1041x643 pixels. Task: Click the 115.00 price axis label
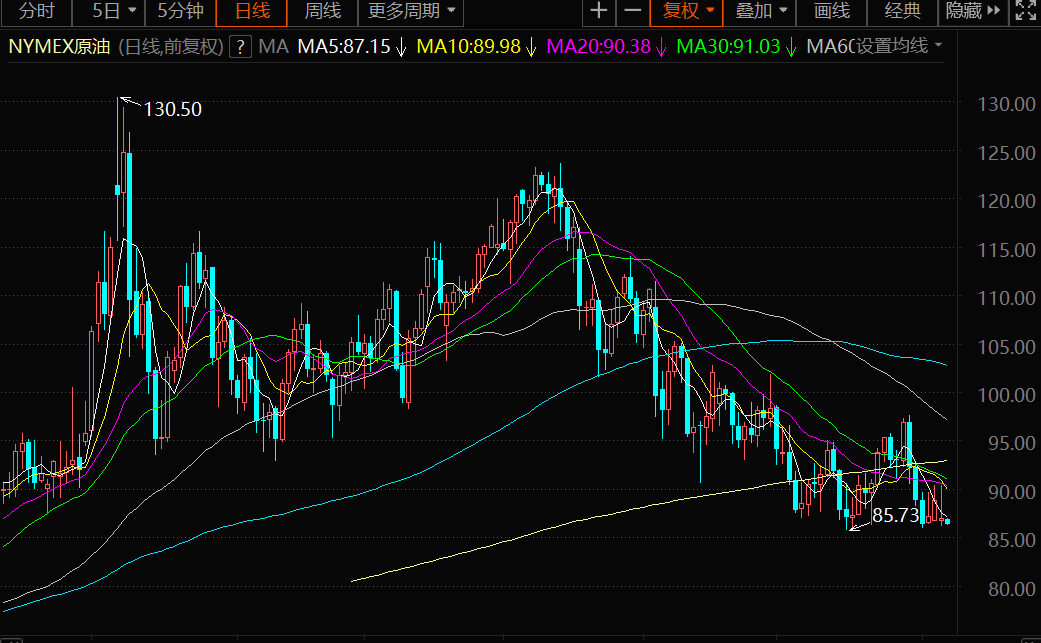tap(1006, 250)
